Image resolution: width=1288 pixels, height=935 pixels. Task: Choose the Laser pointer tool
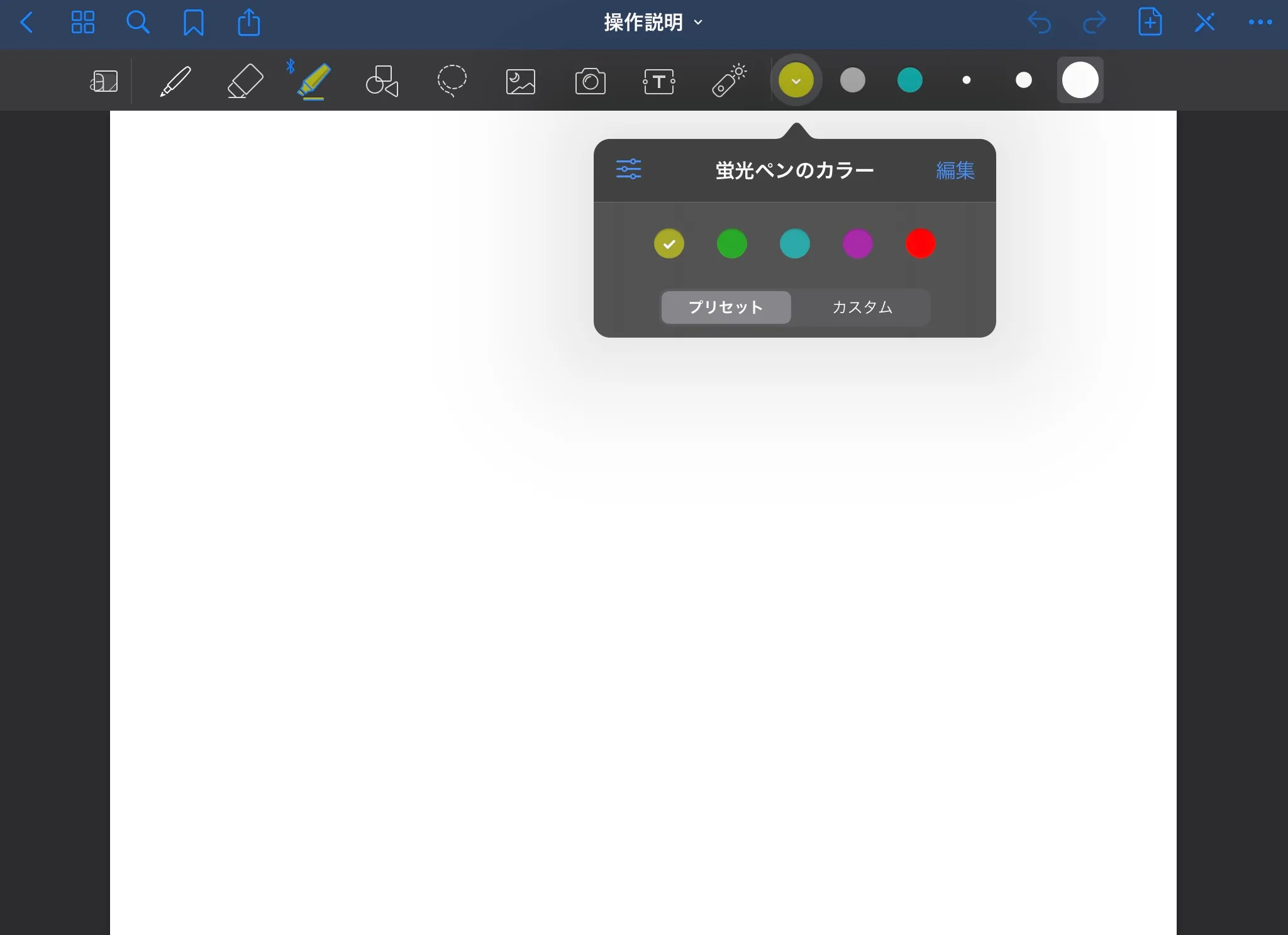click(x=728, y=80)
